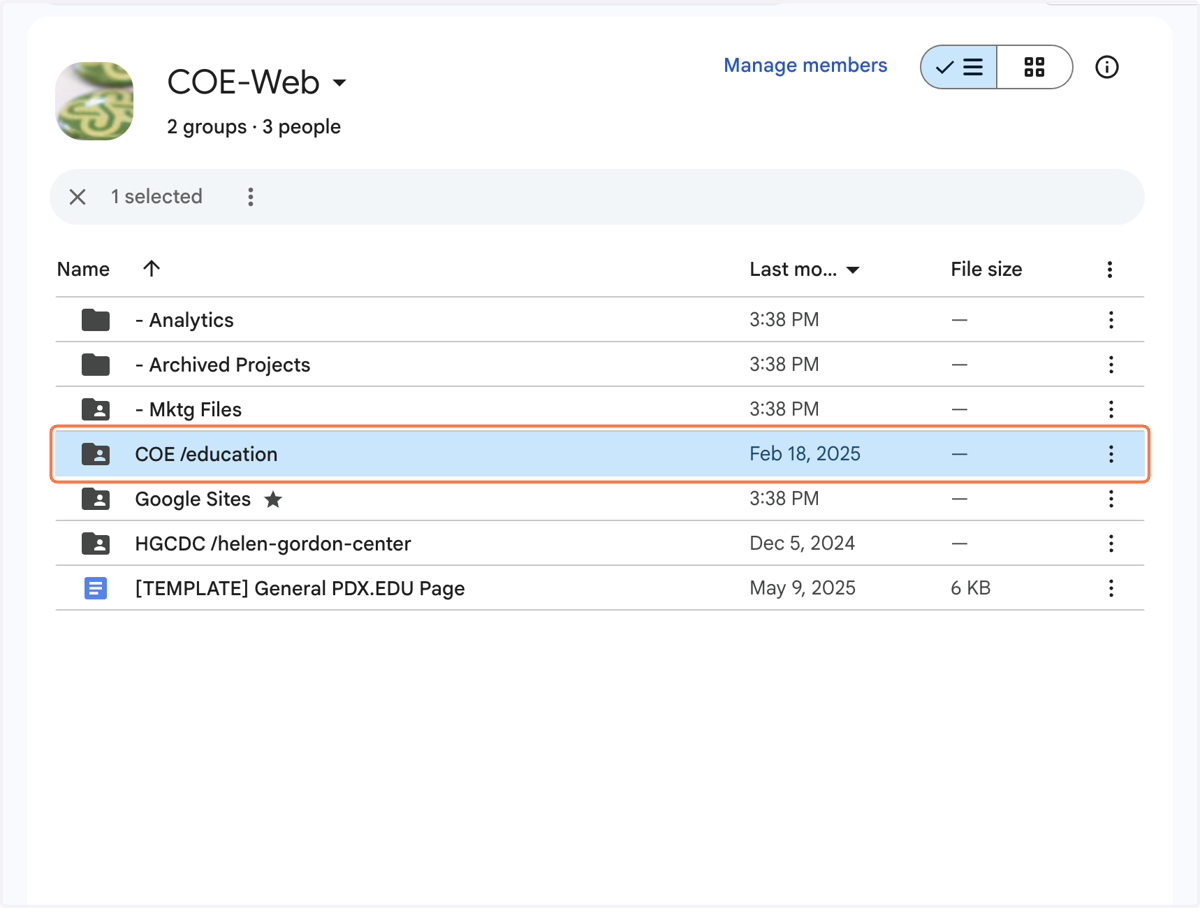The image size is (1200, 908).
Task: Open column header more options menu
Action: point(1110,269)
